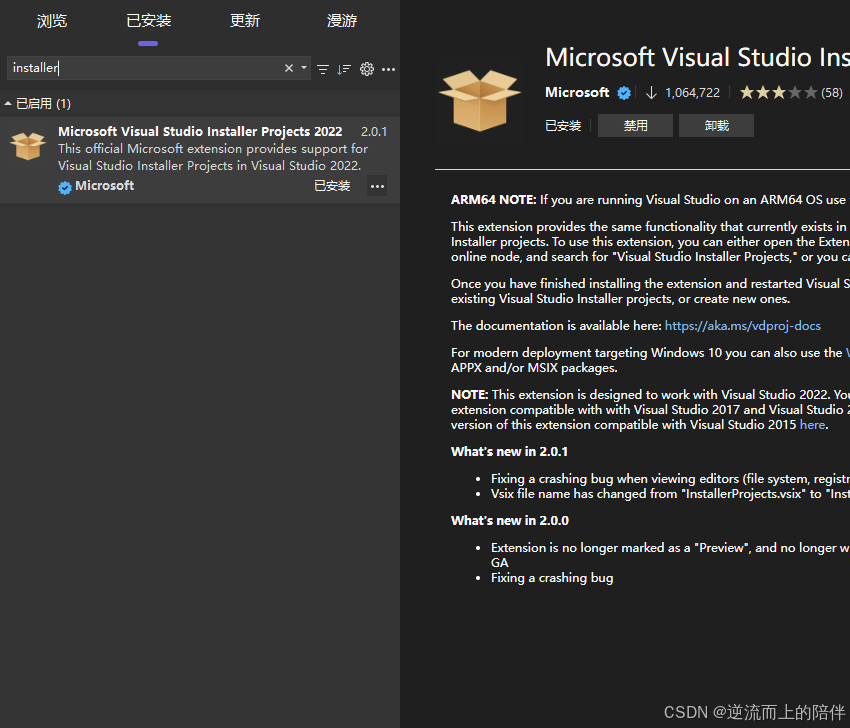Viewport: 850px width, 728px height.
Task: Open the more options ellipsis near search
Action: point(389,69)
